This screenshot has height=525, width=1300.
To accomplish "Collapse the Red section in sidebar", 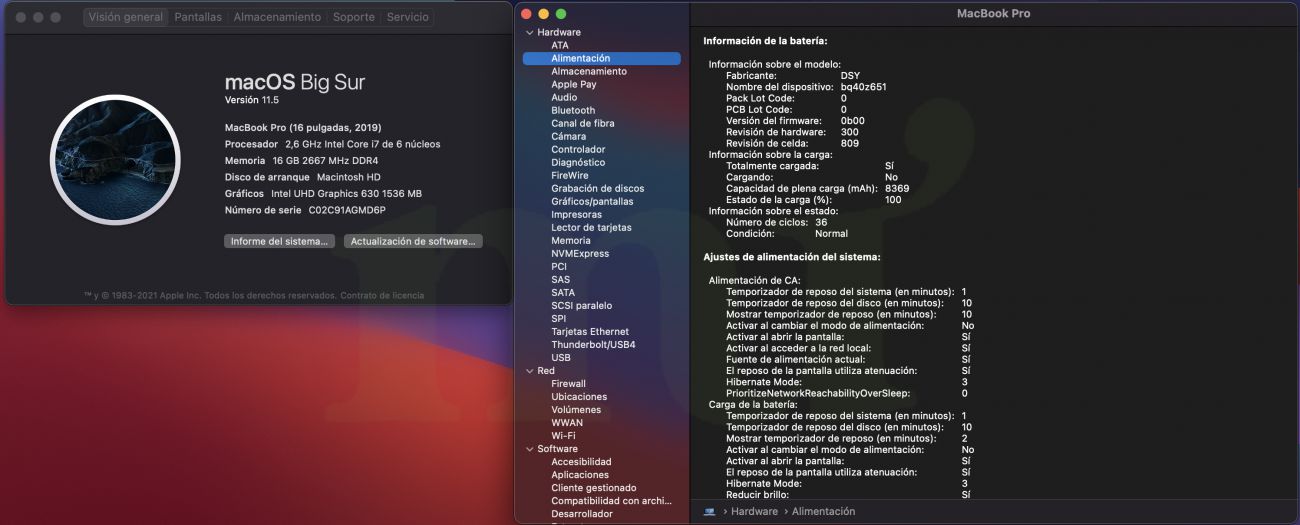I will [x=530, y=371].
